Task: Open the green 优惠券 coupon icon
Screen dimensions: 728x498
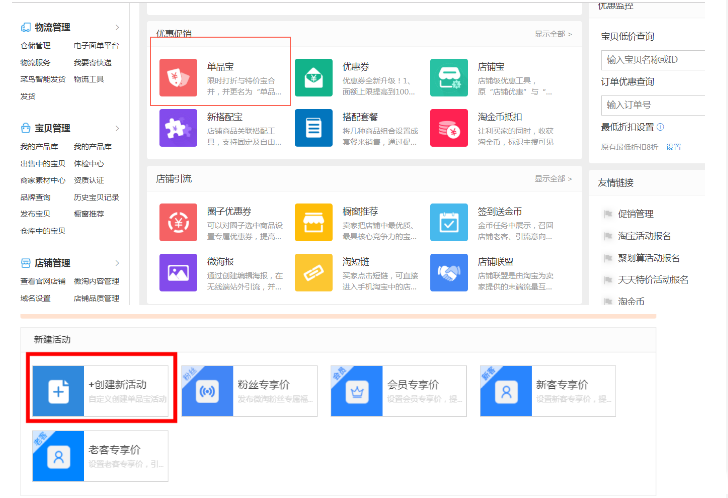Action: coord(313,78)
